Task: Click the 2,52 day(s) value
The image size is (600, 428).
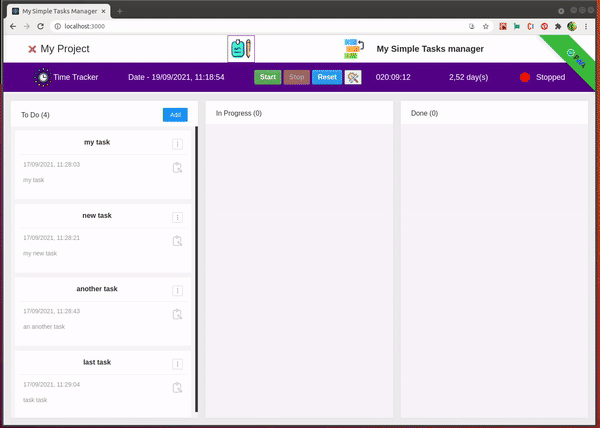Action: [468, 77]
